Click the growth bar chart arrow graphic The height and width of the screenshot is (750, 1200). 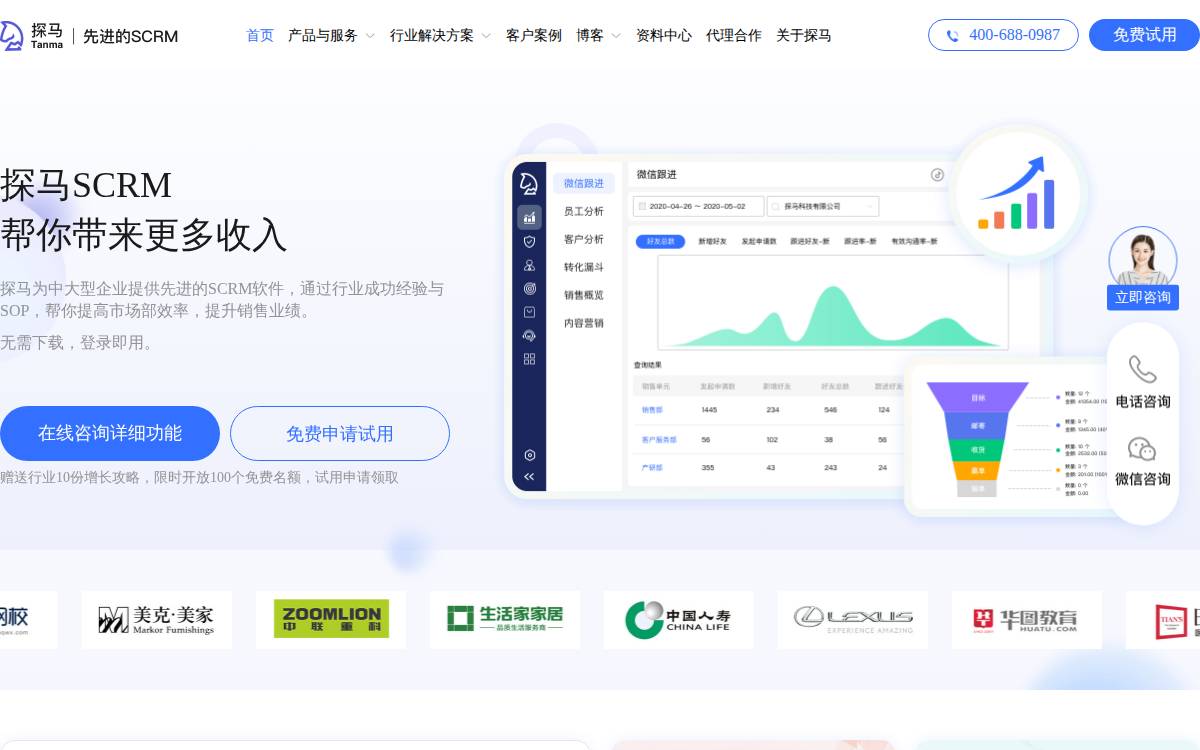[x=1018, y=193]
